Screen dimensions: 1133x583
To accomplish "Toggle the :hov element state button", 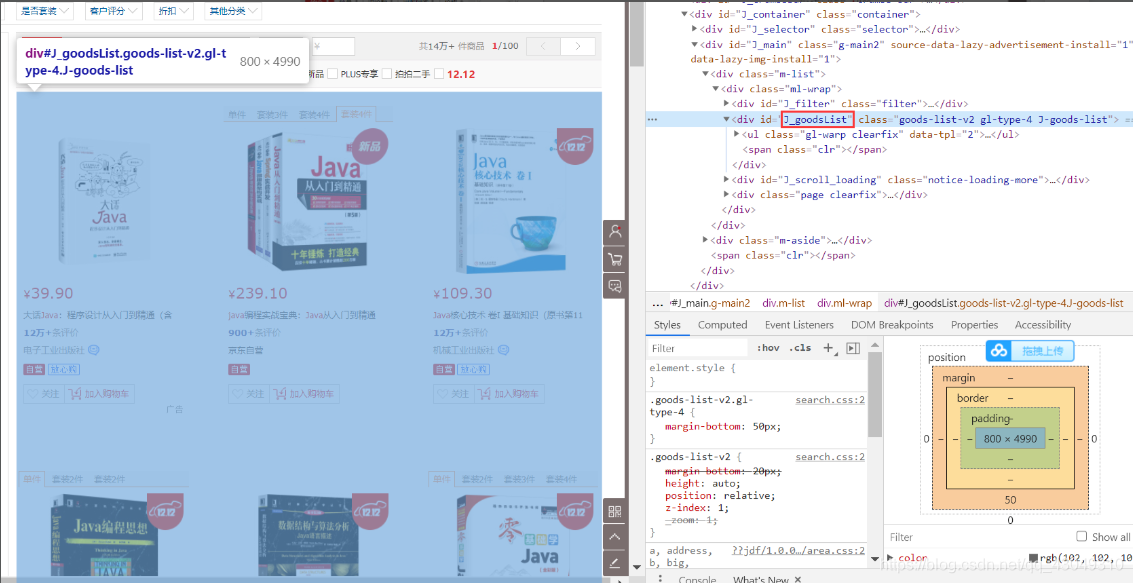I will point(768,347).
